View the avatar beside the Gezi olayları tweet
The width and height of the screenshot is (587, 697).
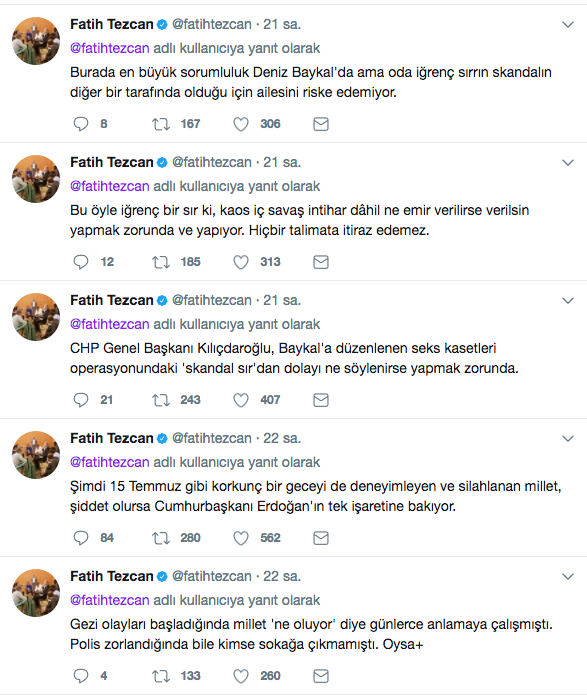click(x=36, y=593)
